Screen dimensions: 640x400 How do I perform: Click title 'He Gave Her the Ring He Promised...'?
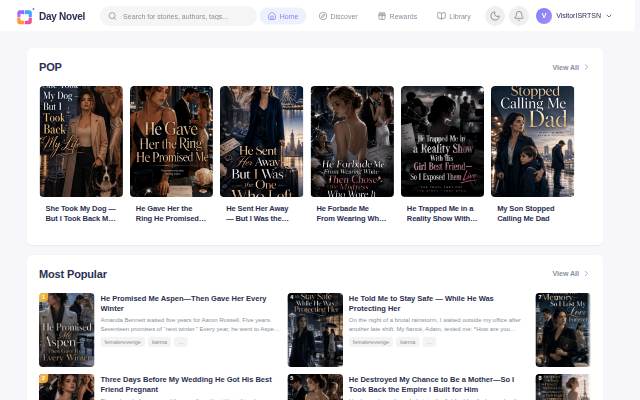(x=171, y=213)
